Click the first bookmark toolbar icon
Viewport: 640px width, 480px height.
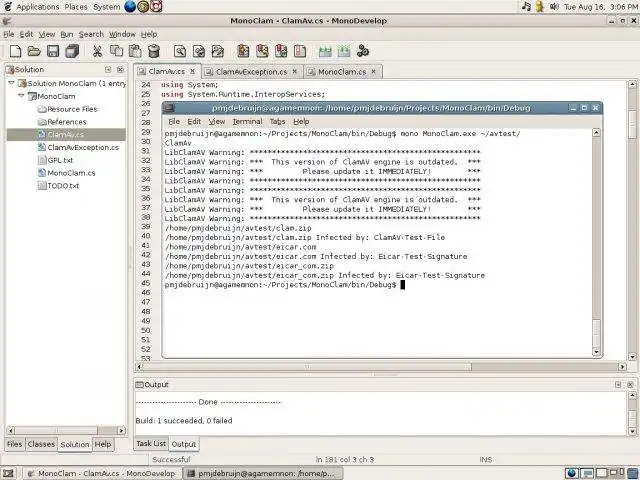tap(243, 51)
